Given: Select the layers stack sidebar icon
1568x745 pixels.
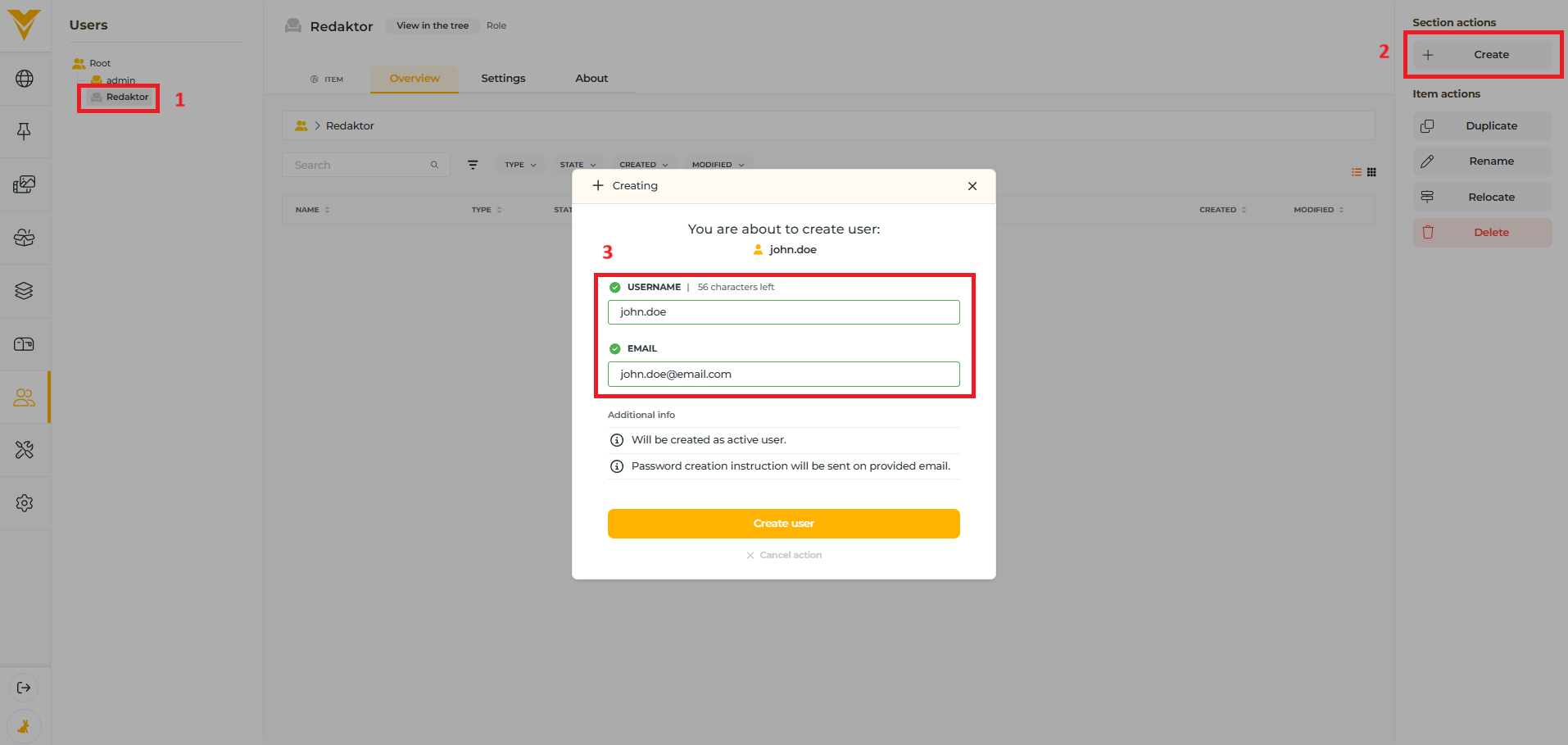Looking at the screenshot, I should [x=25, y=291].
